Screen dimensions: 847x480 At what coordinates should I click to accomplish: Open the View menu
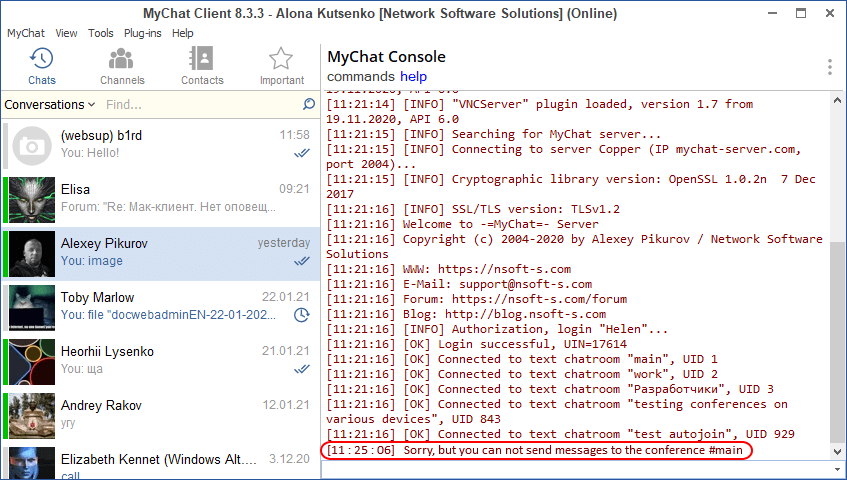click(x=67, y=33)
